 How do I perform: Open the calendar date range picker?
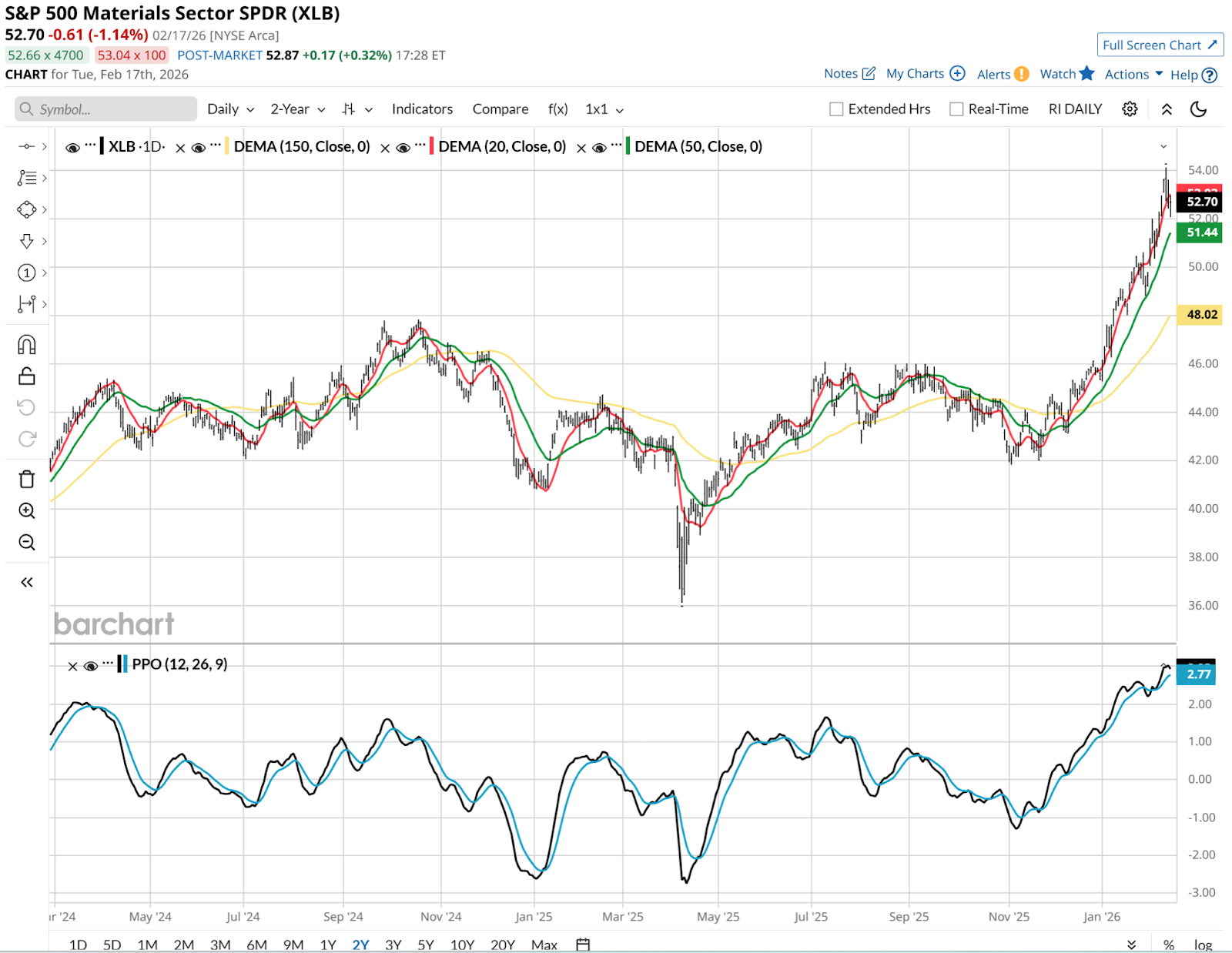tap(583, 945)
